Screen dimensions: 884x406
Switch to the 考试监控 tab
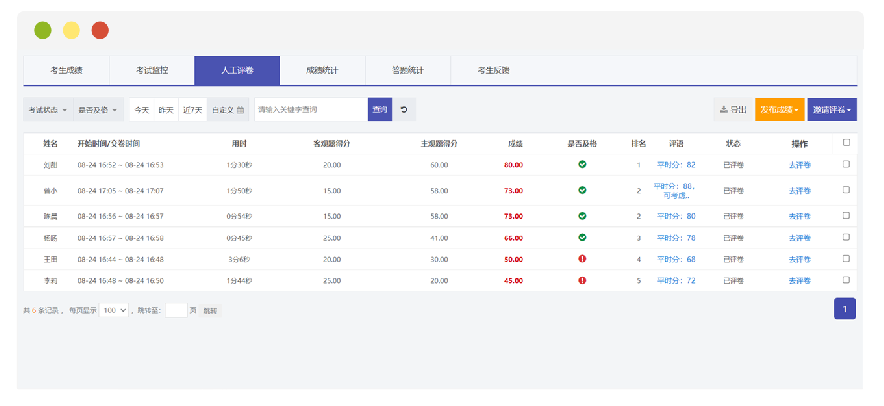click(x=152, y=71)
